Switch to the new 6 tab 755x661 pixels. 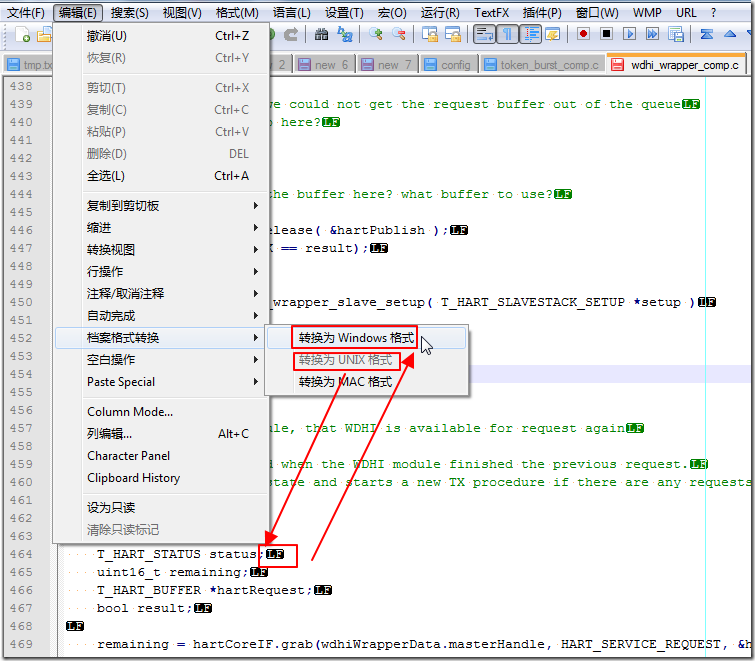(324, 65)
